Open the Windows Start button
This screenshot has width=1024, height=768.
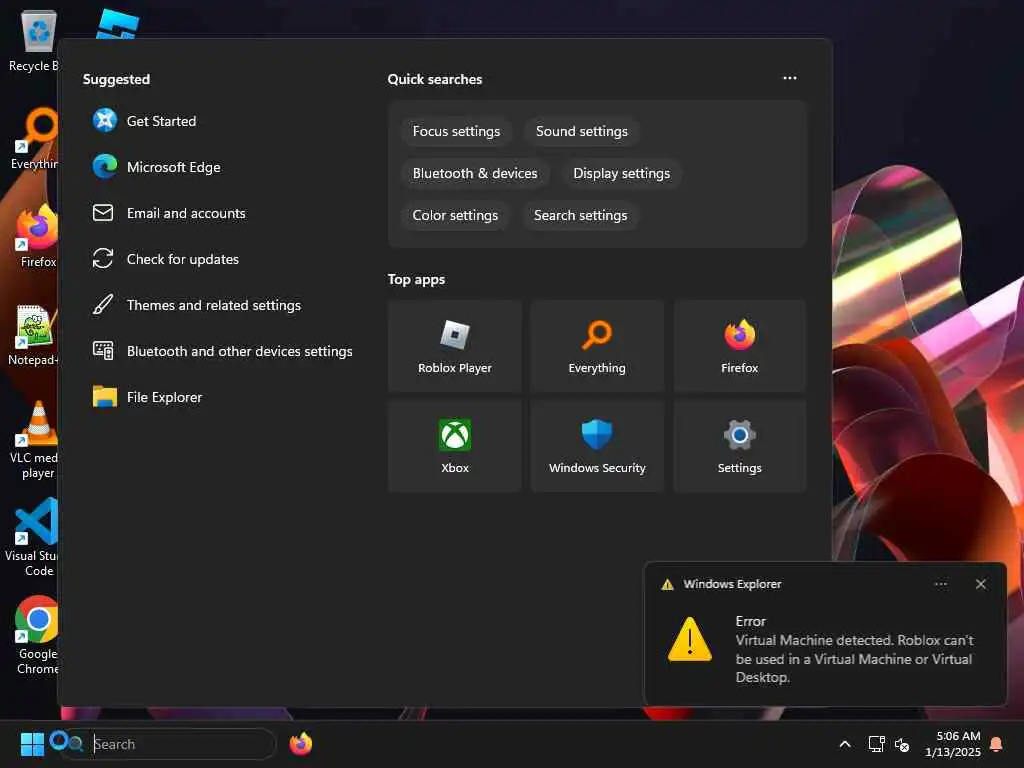pyautogui.click(x=32, y=744)
